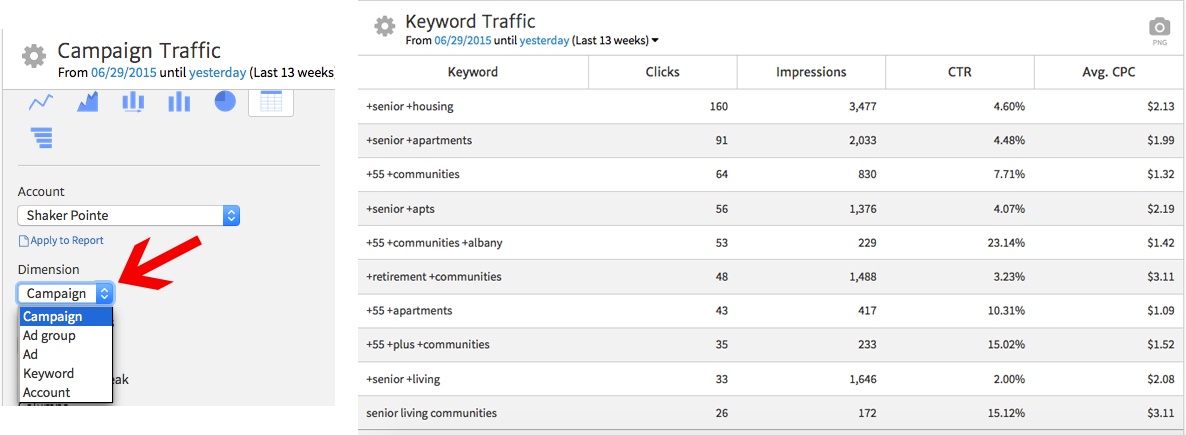1186x435 pixels.
Task: Click the Apply to Report link
Action: tap(61, 240)
